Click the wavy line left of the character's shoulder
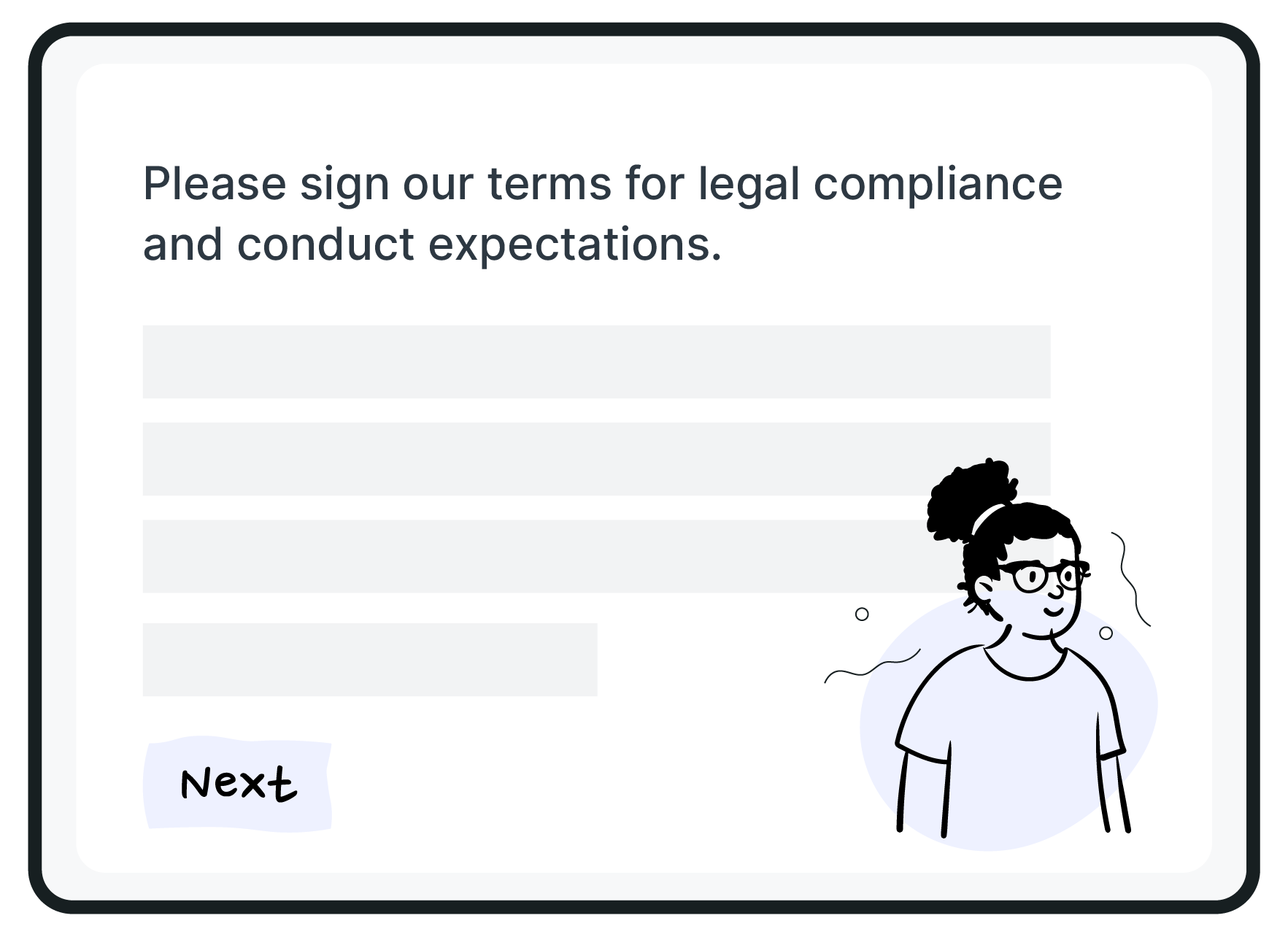Screen dimensions: 1288x937 pos(872,666)
